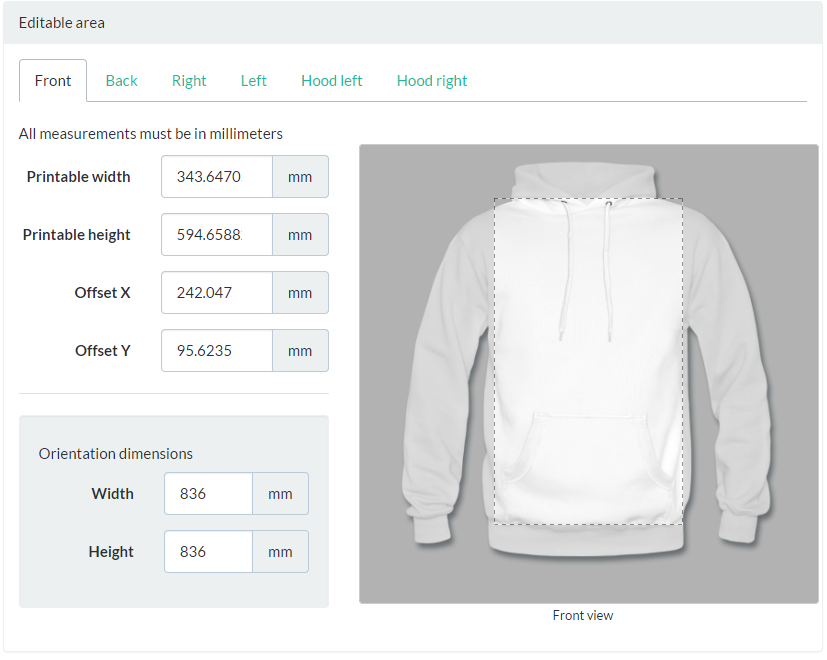
Task: Edit the Offset X value field
Action: (217, 293)
